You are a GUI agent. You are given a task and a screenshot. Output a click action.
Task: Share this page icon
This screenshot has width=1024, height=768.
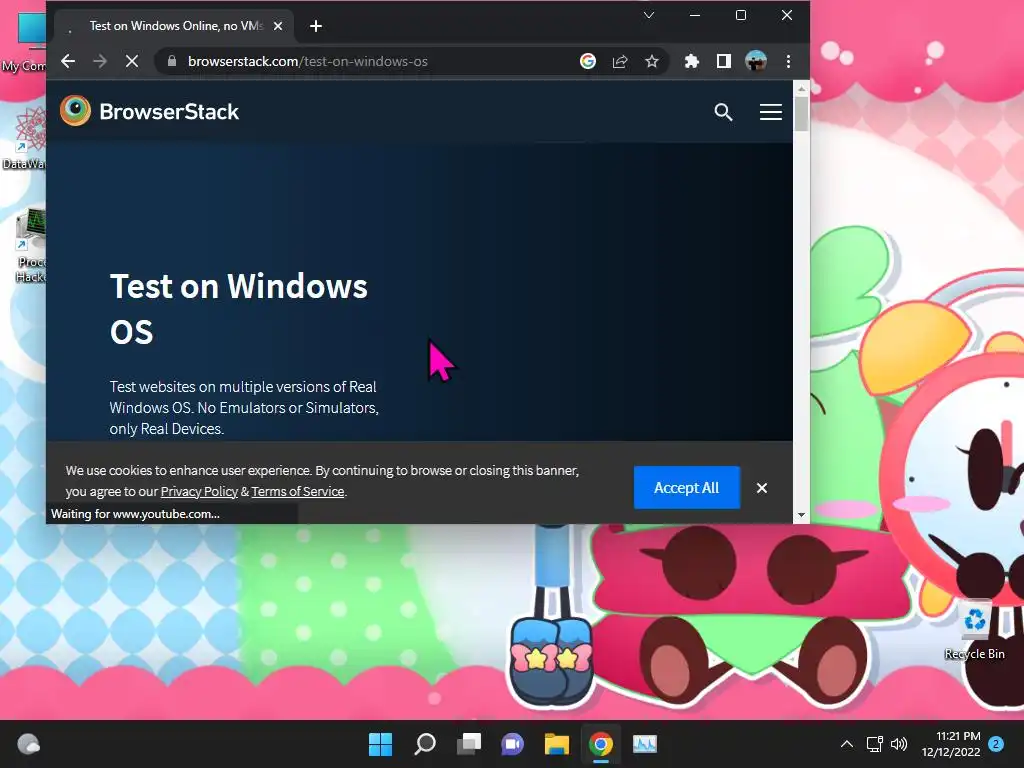[620, 61]
